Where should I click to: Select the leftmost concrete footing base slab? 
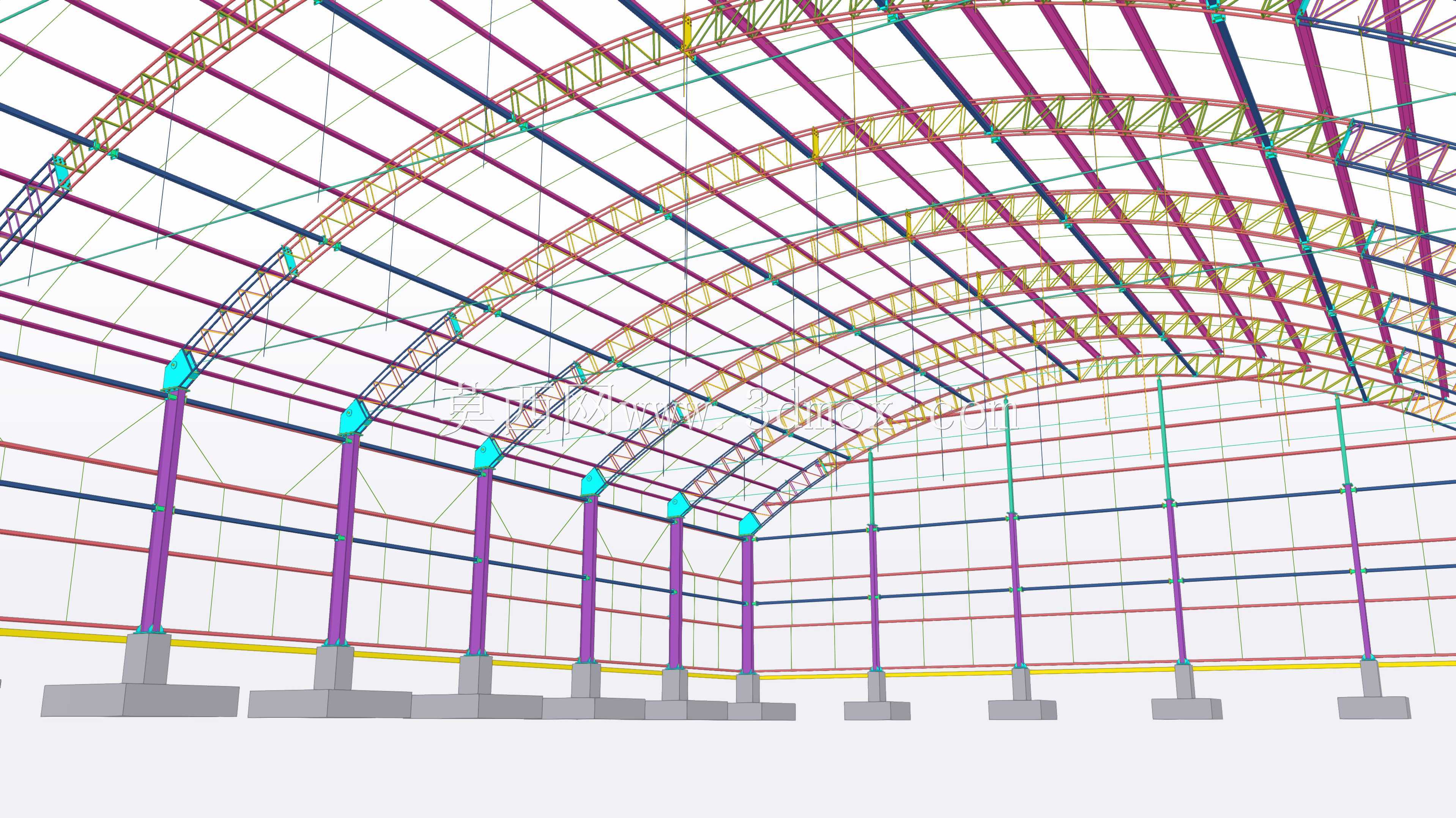pos(140,700)
